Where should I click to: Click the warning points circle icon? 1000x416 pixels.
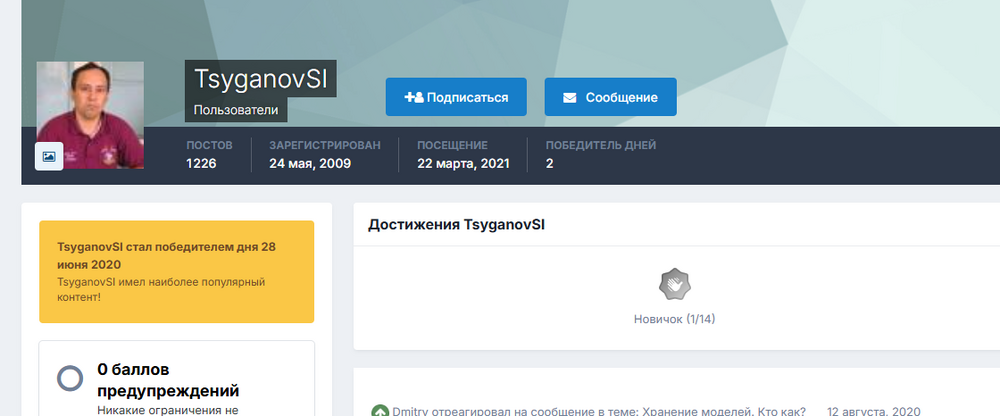click(70, 378)
